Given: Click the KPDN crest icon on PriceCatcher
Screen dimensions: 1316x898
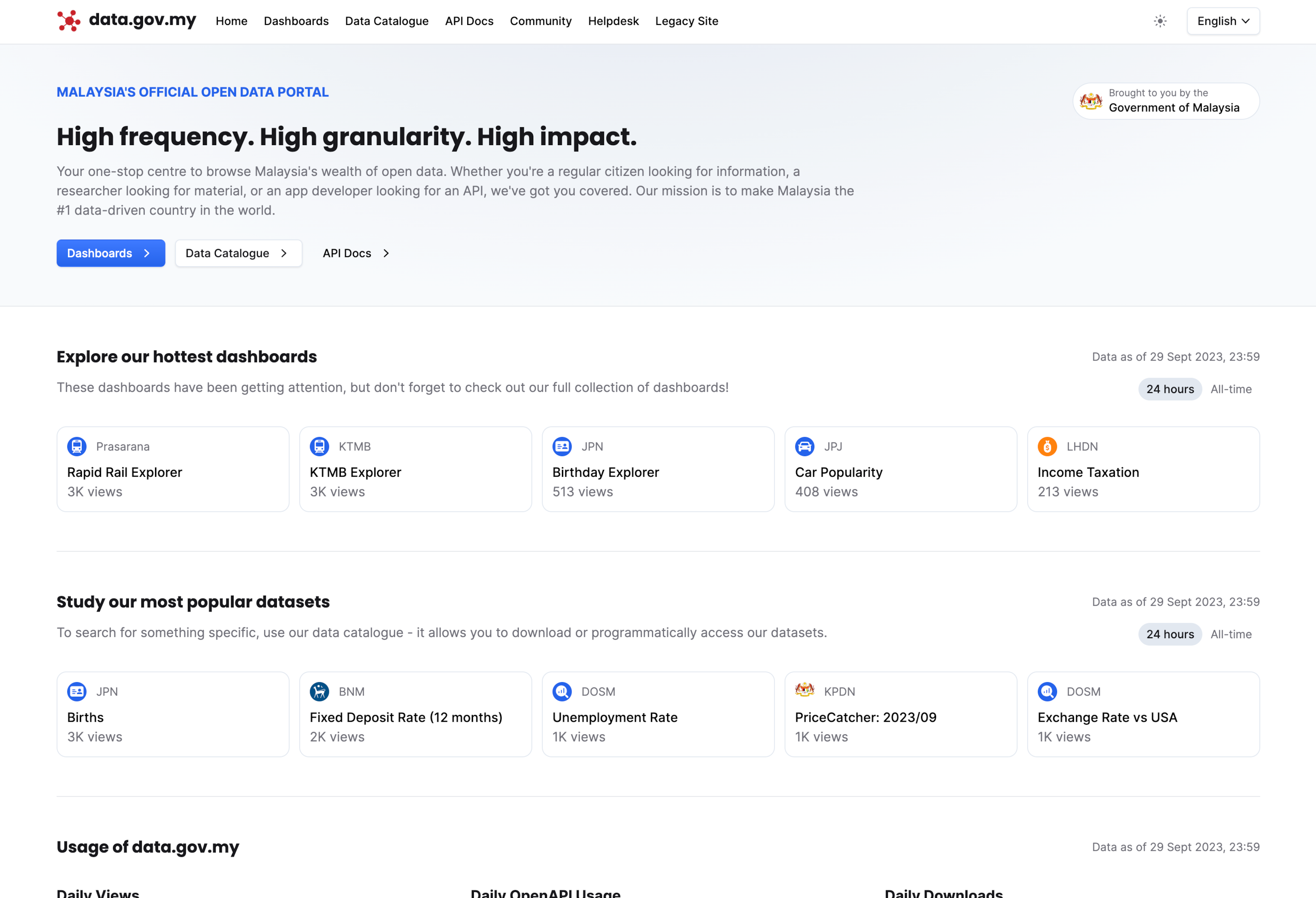Looking at the screenshot, I should [805, 691].
